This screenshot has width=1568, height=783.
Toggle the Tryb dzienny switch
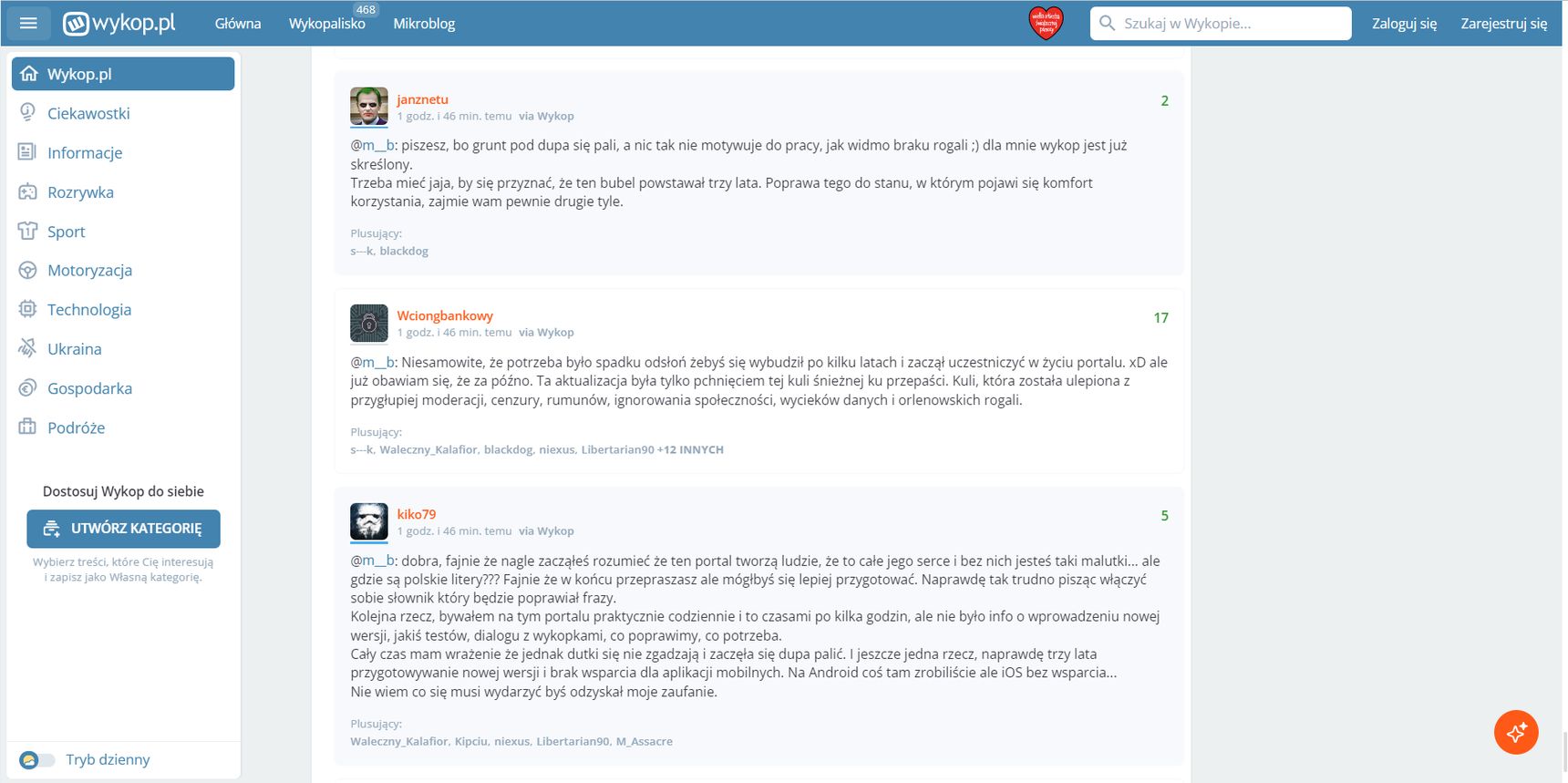coord(36,759)
